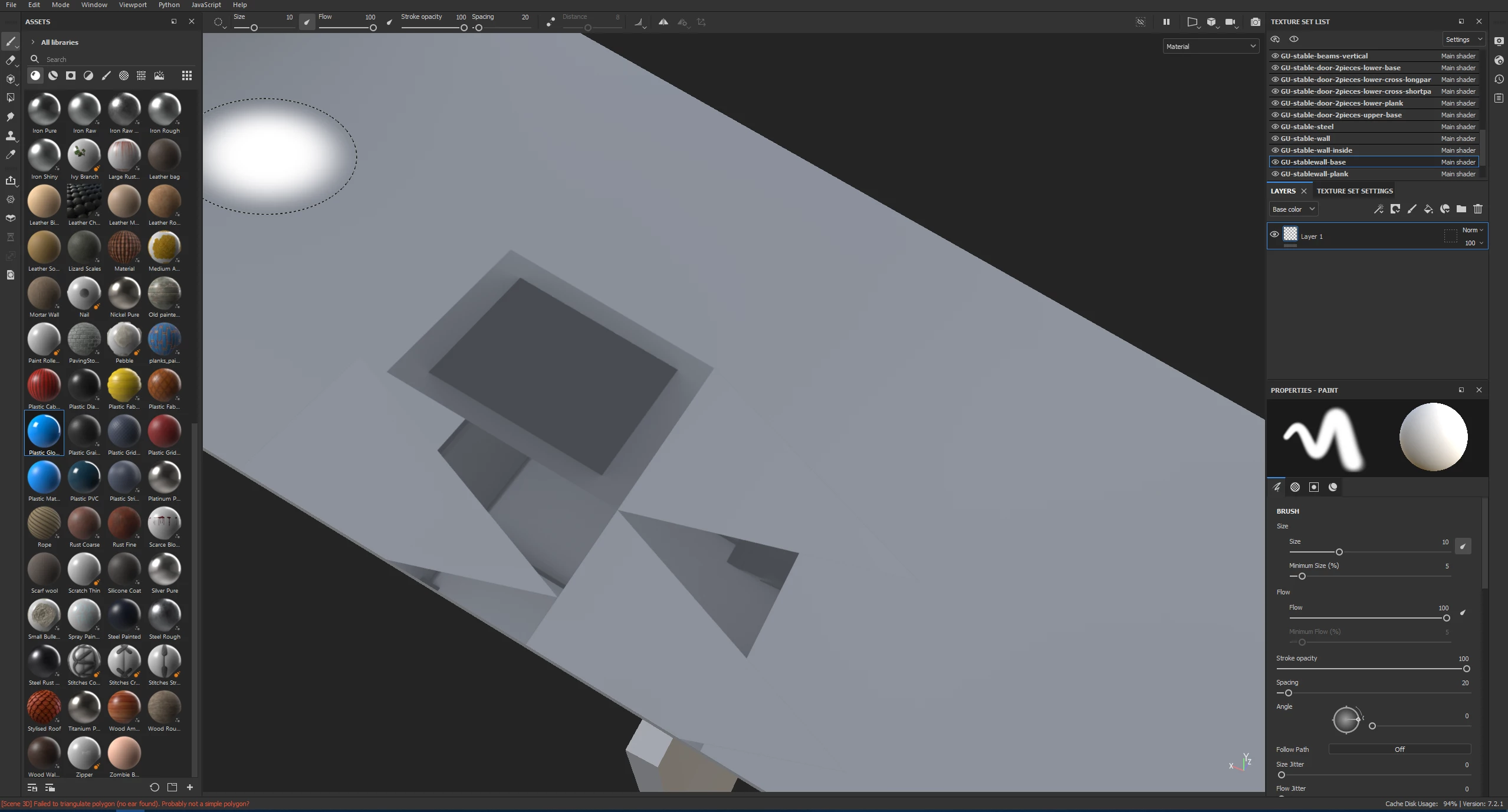Open grid view icon in assets
The height and width of the screenshot is (812, 1508).
coord(187,75)
